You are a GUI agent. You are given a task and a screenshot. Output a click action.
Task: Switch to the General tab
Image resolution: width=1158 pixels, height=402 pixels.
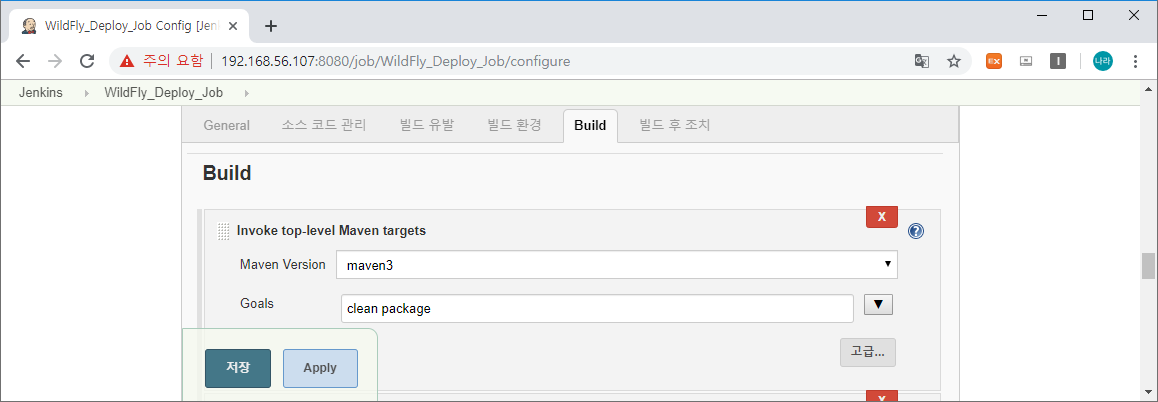pyautogui.click(x=227, y=126)
